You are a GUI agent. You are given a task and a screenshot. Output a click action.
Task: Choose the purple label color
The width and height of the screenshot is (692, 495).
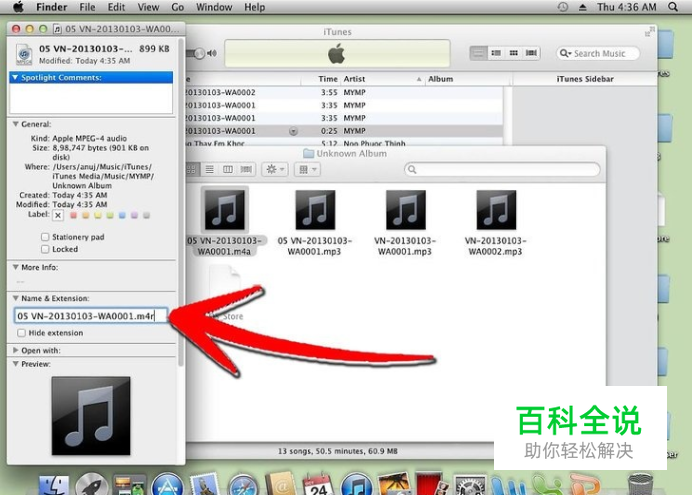pos(134,215)
